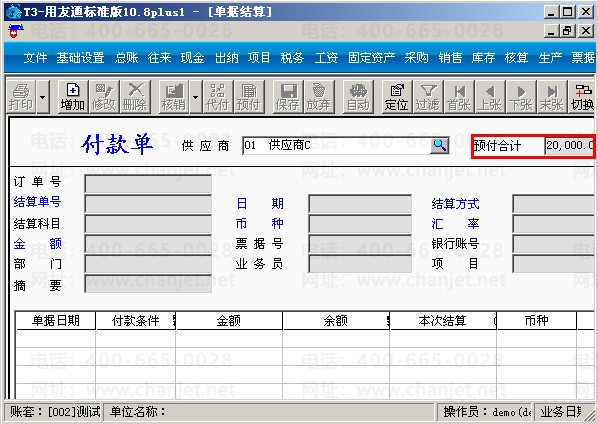
Task: Switch view with the 切换 icon
Action: [x=582, y=97]
